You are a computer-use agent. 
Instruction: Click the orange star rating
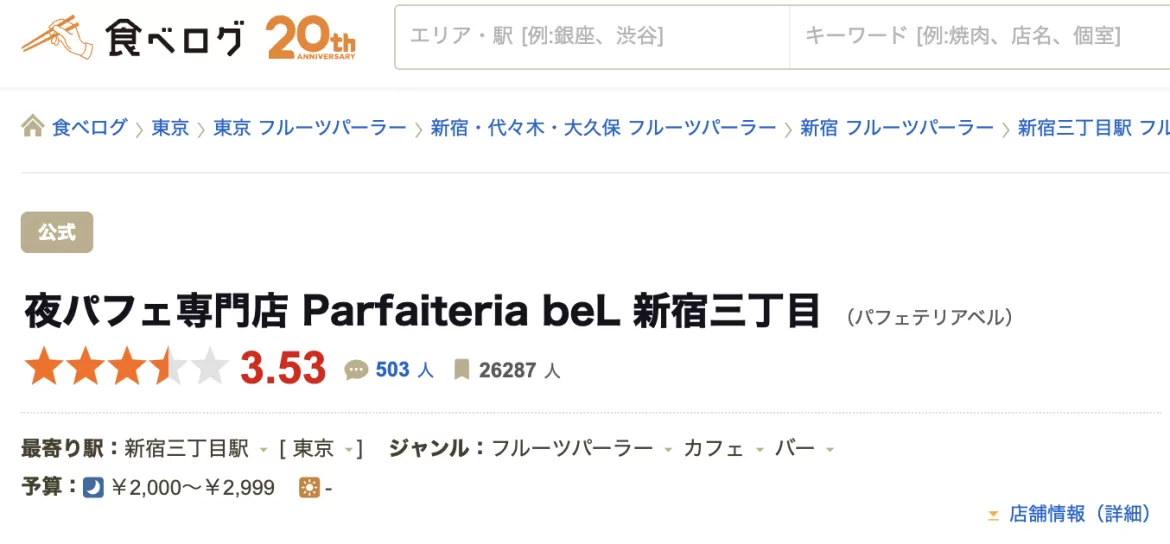click(x=126, y=368)
